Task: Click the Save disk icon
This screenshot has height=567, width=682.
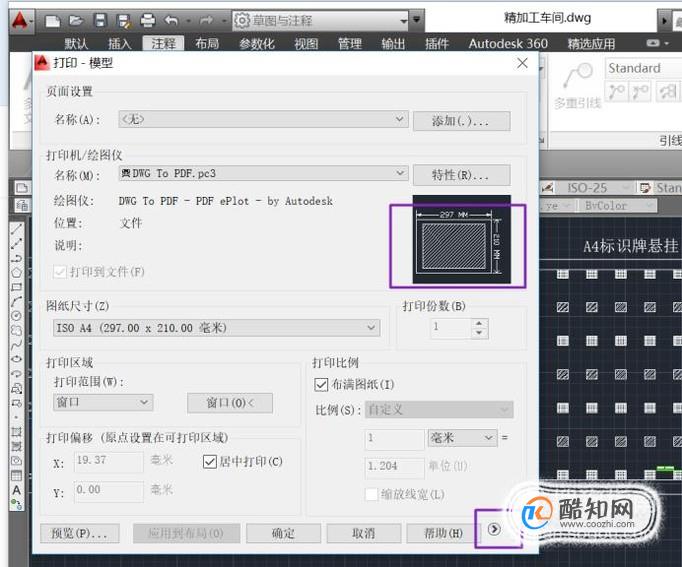Action: click(100, 20)
